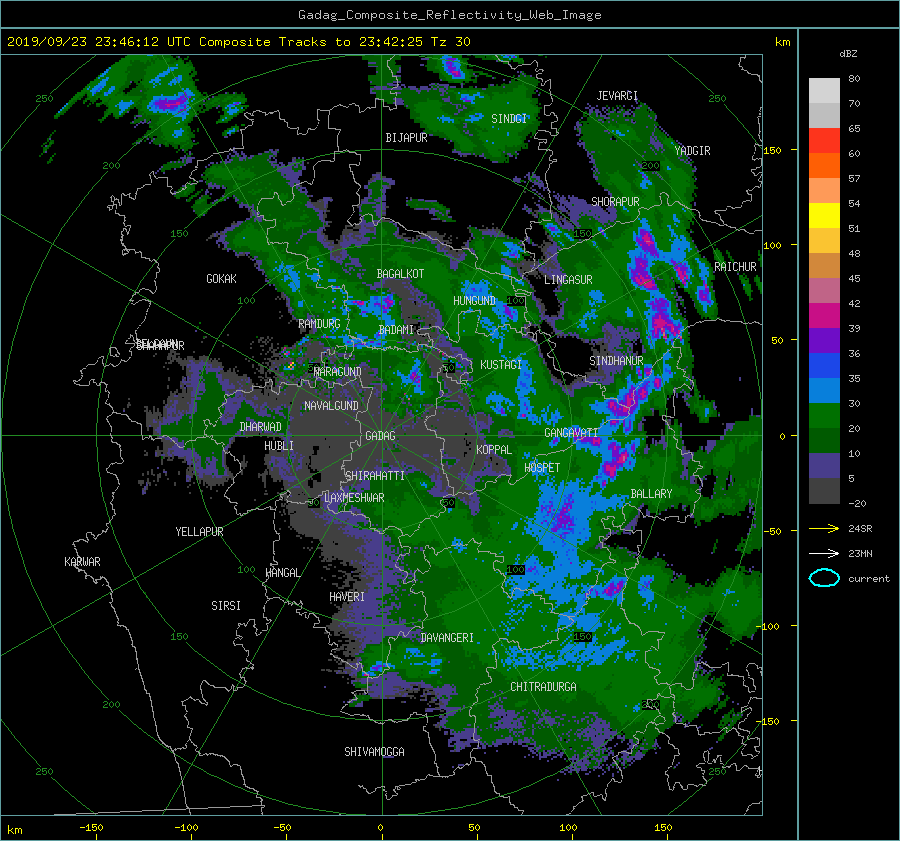Click the yellow 24SR track arrow in legend
This screenshot has height=841, width=900.
click(824, 528)
